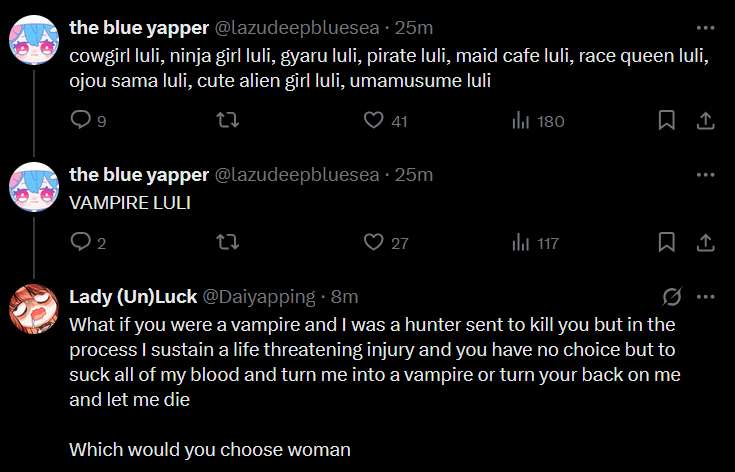735x472 pixels.
Task: Retweet the VAMPIRE LULI tweet
Action: 227,242
